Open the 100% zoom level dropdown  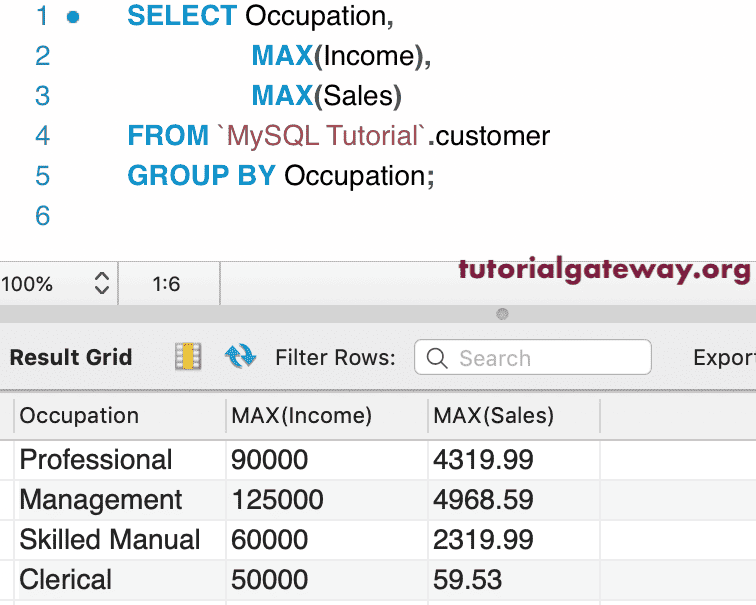pyautogui.click(x=101, y=284)
